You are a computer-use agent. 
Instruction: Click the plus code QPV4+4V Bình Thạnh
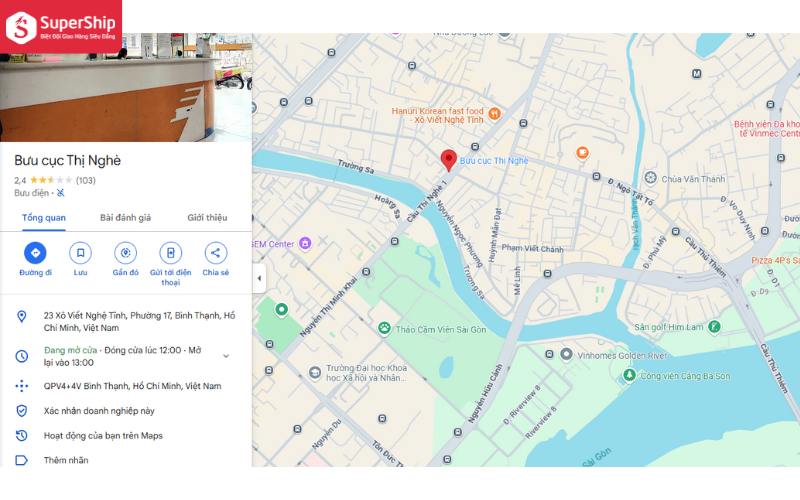[x=133, y=386]
